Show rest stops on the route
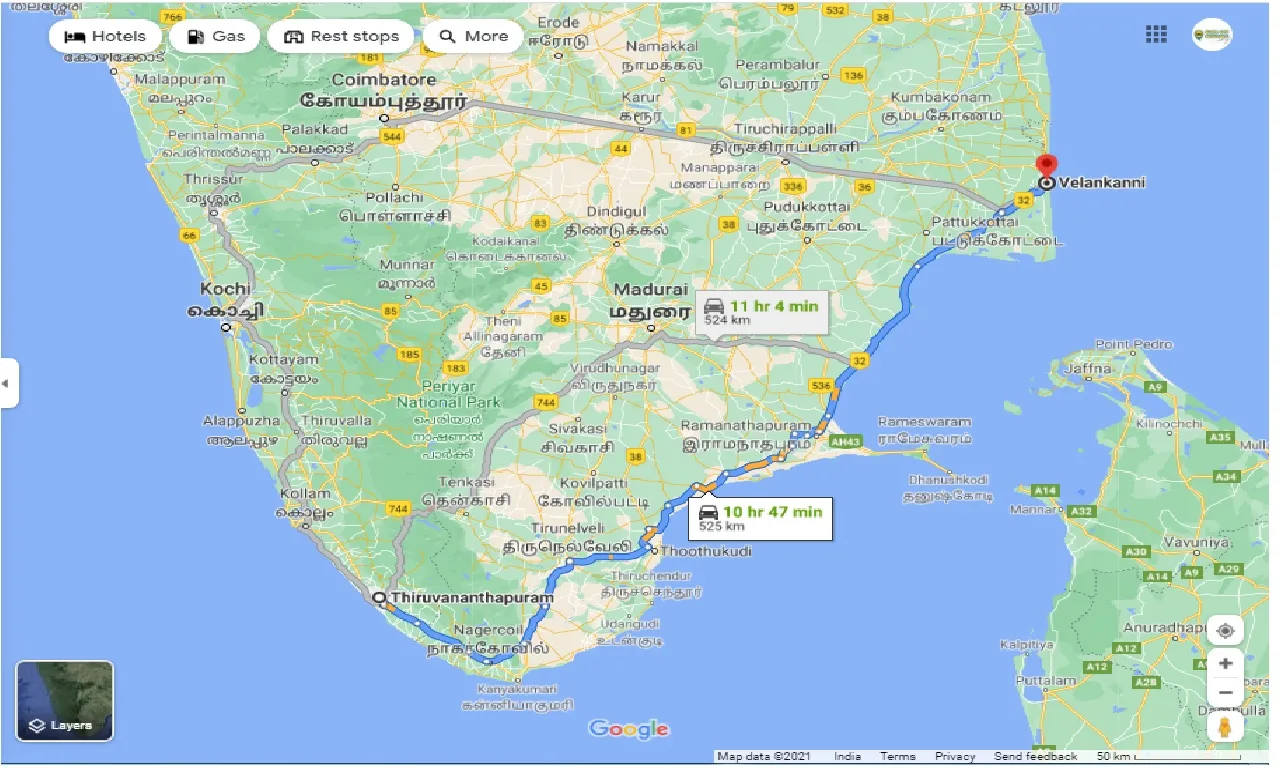Viewport: 1280px width, 768px height. click(x=340, y=35)
